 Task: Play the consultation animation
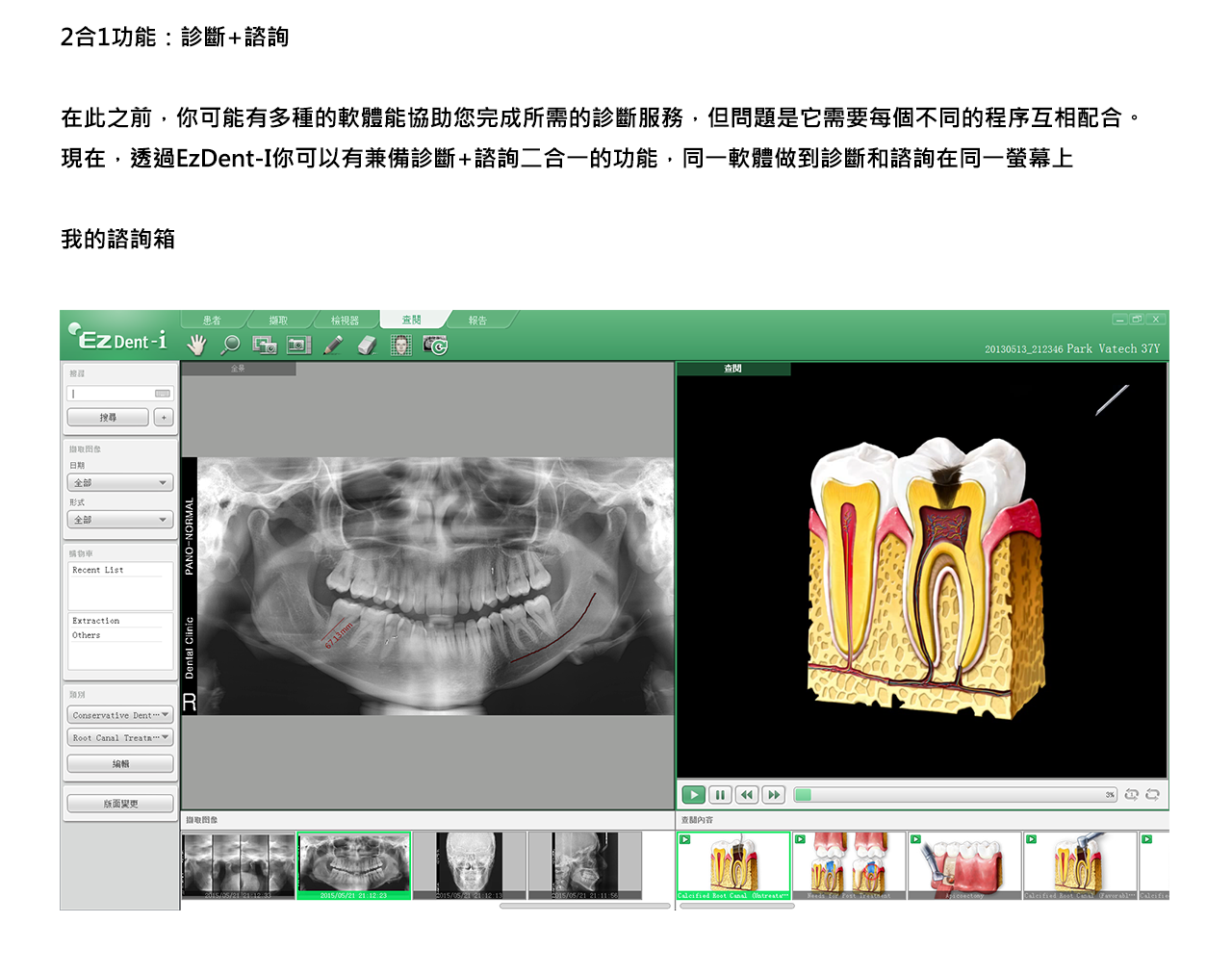tap(693, 794)
